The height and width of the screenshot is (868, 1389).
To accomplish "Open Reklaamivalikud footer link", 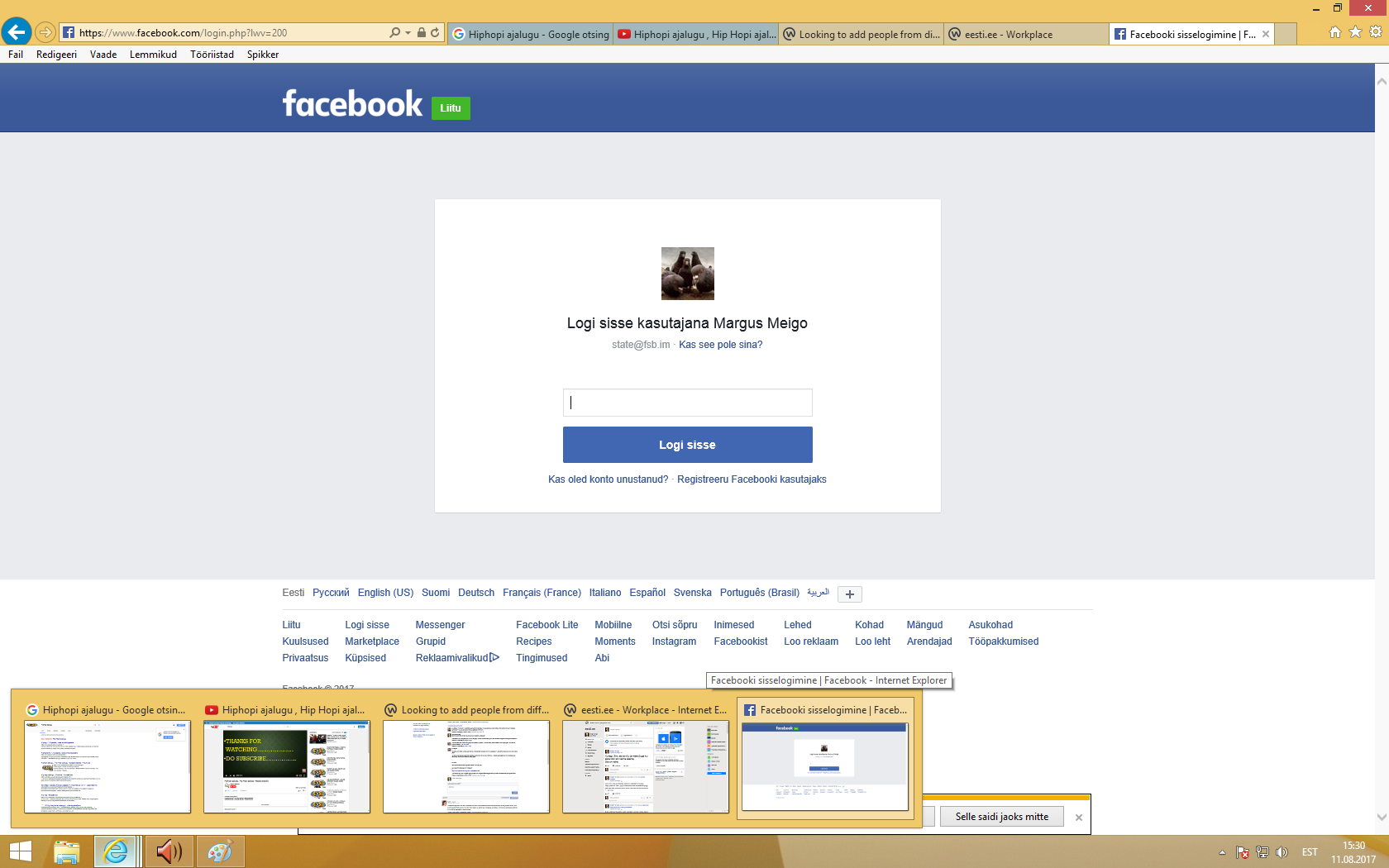I will (457, 658).
